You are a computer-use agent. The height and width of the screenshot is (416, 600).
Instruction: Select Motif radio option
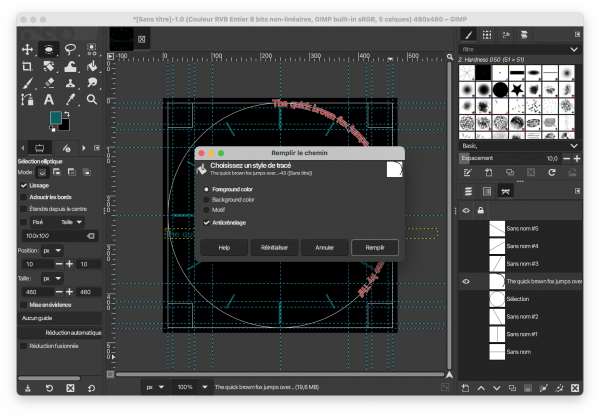pyautogui.click(x=206, y=210)
